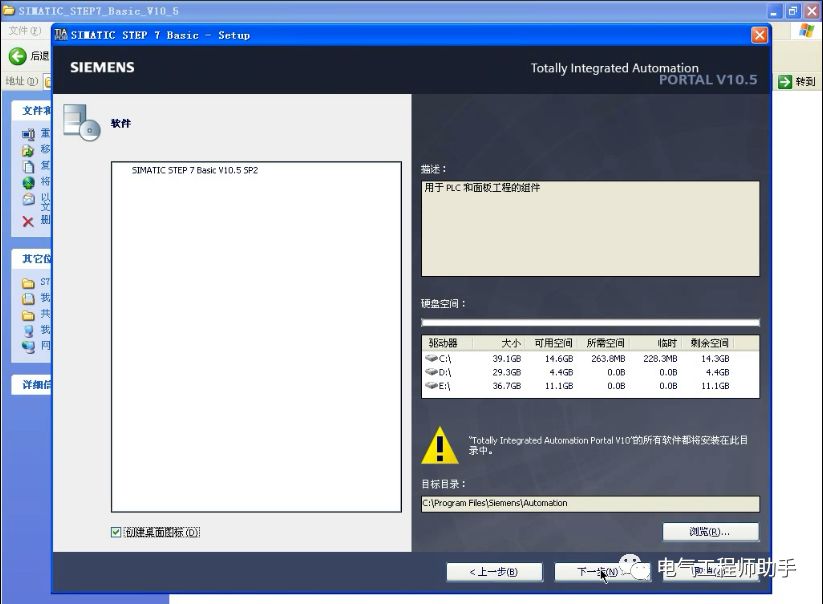Go back with the <上一步(B) button
823x604 pixels.
tap(494, 571)
